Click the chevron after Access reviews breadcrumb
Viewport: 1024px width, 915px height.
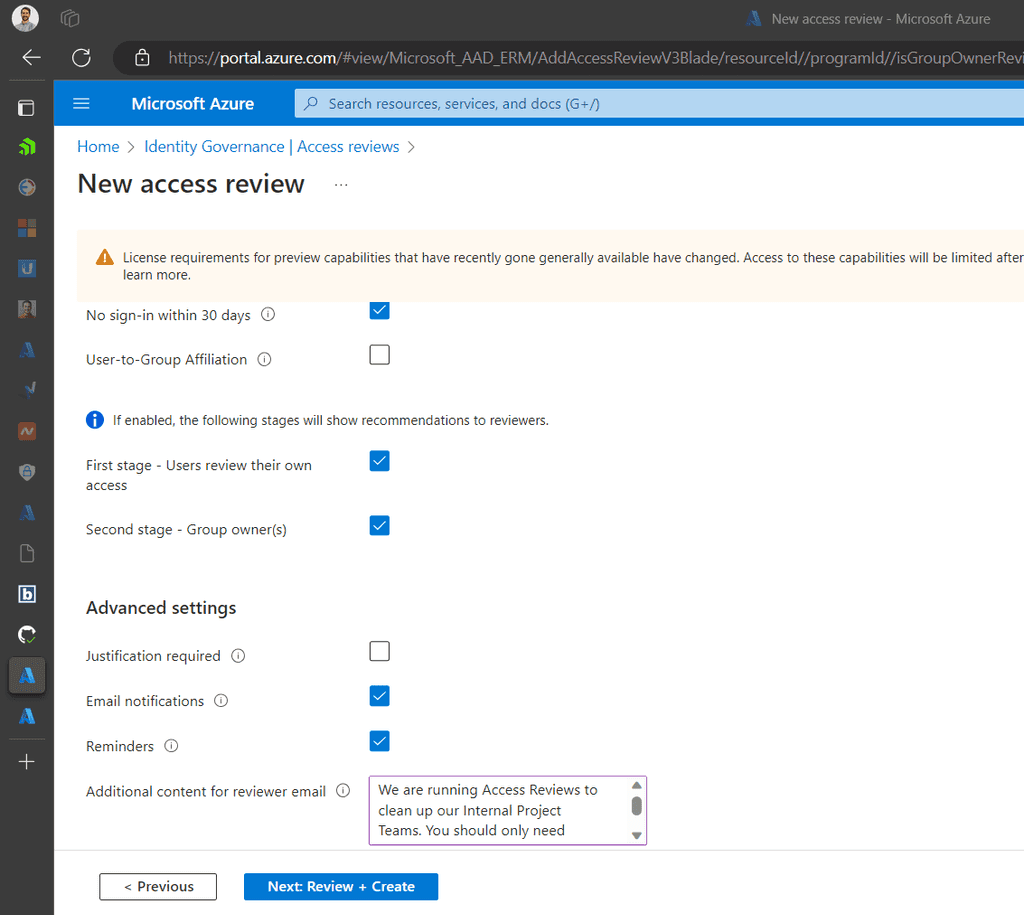point(410,146)
